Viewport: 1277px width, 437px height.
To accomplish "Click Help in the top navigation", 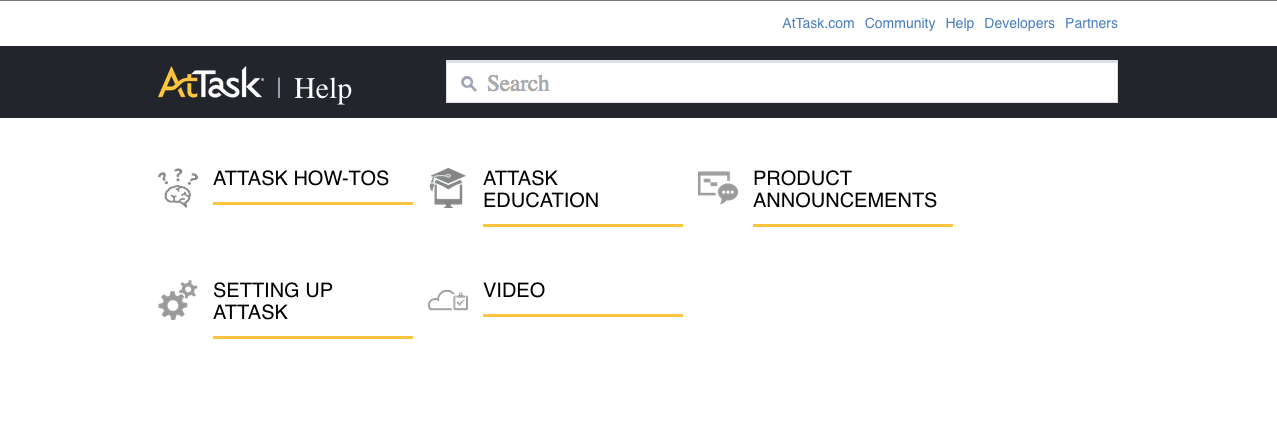I will 960,23.
